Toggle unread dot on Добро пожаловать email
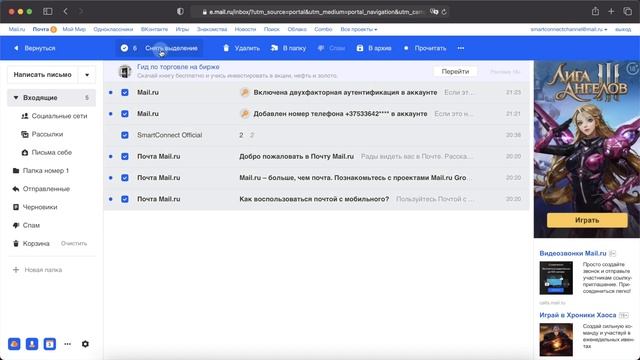The height and width of the screenshot is (360, 640). (x=111, y=156)
